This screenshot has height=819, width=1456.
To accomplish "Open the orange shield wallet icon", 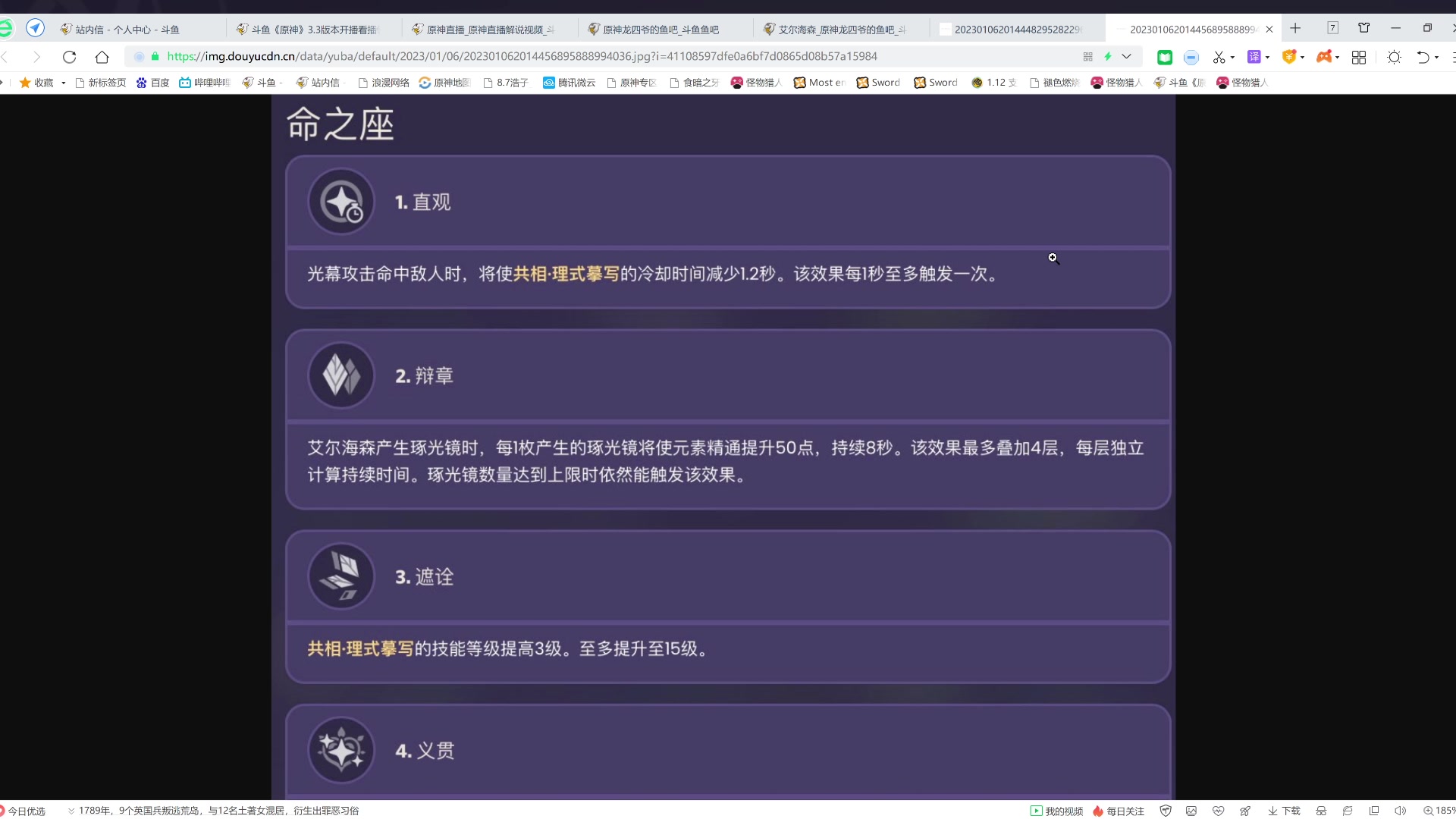I will [x=1288, y=57].
